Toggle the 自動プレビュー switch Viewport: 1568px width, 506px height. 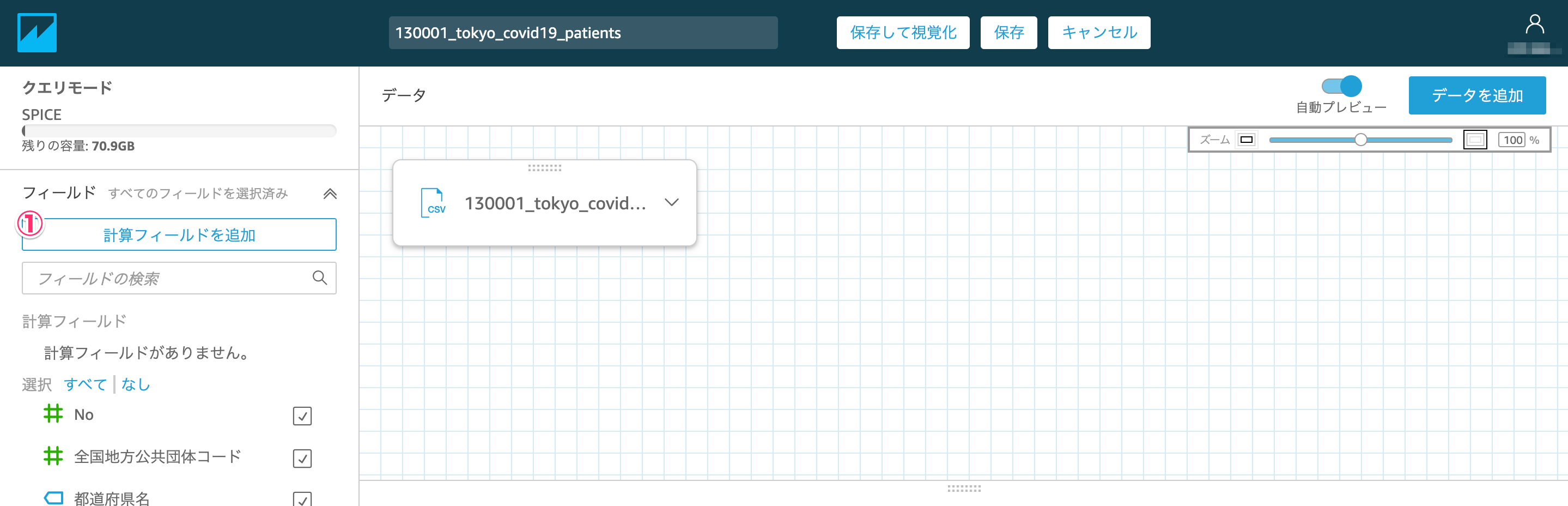pos(1341,87)
